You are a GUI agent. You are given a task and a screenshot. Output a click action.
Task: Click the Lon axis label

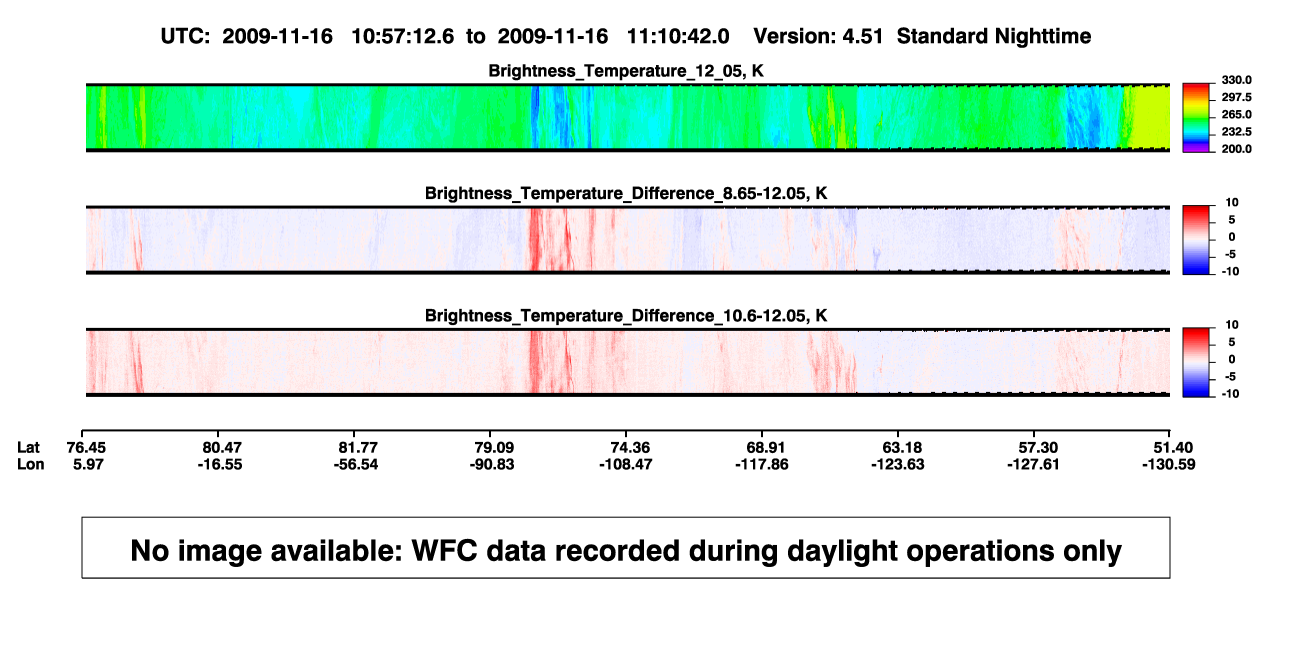click(30, 464)
